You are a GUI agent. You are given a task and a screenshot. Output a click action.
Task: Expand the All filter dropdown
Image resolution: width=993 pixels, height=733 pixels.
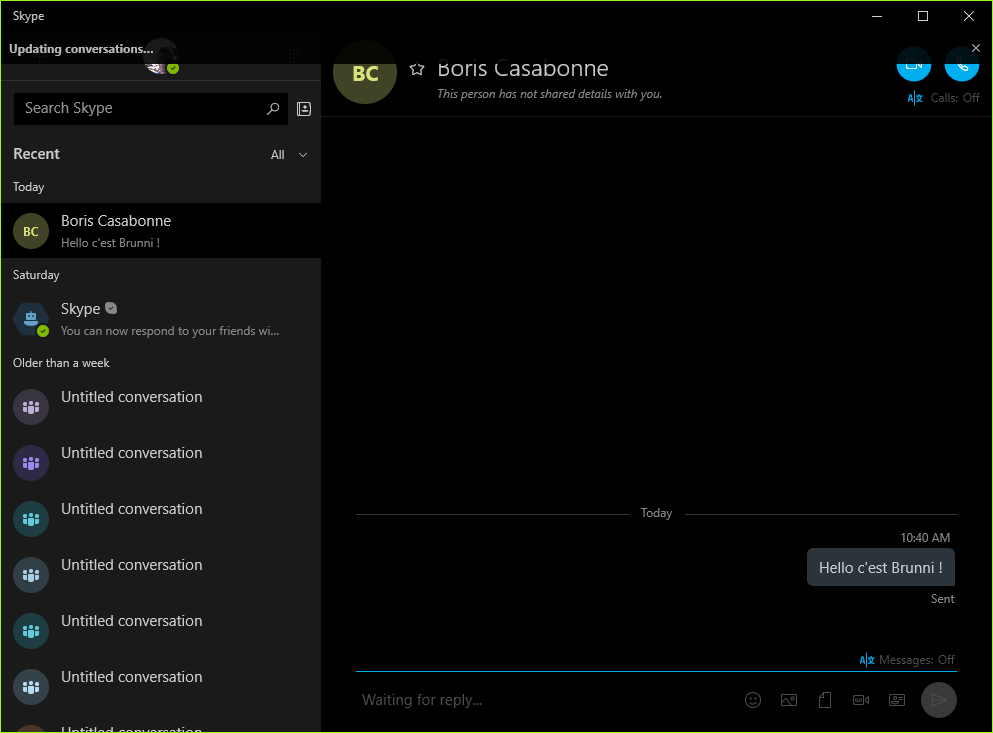click(x=289, y=155)
